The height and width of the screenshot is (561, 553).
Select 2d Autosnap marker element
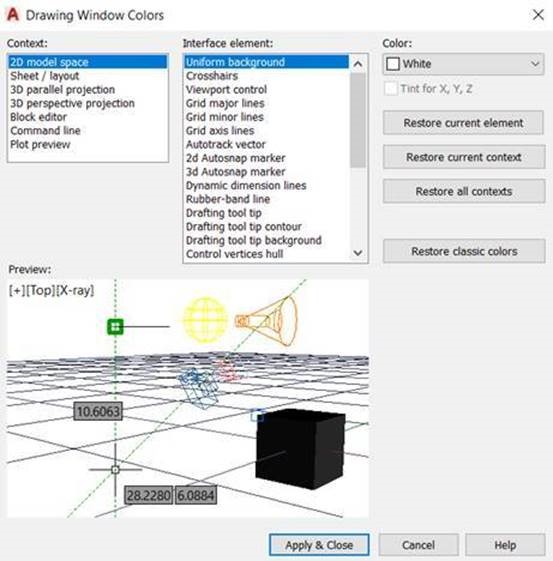266,158
